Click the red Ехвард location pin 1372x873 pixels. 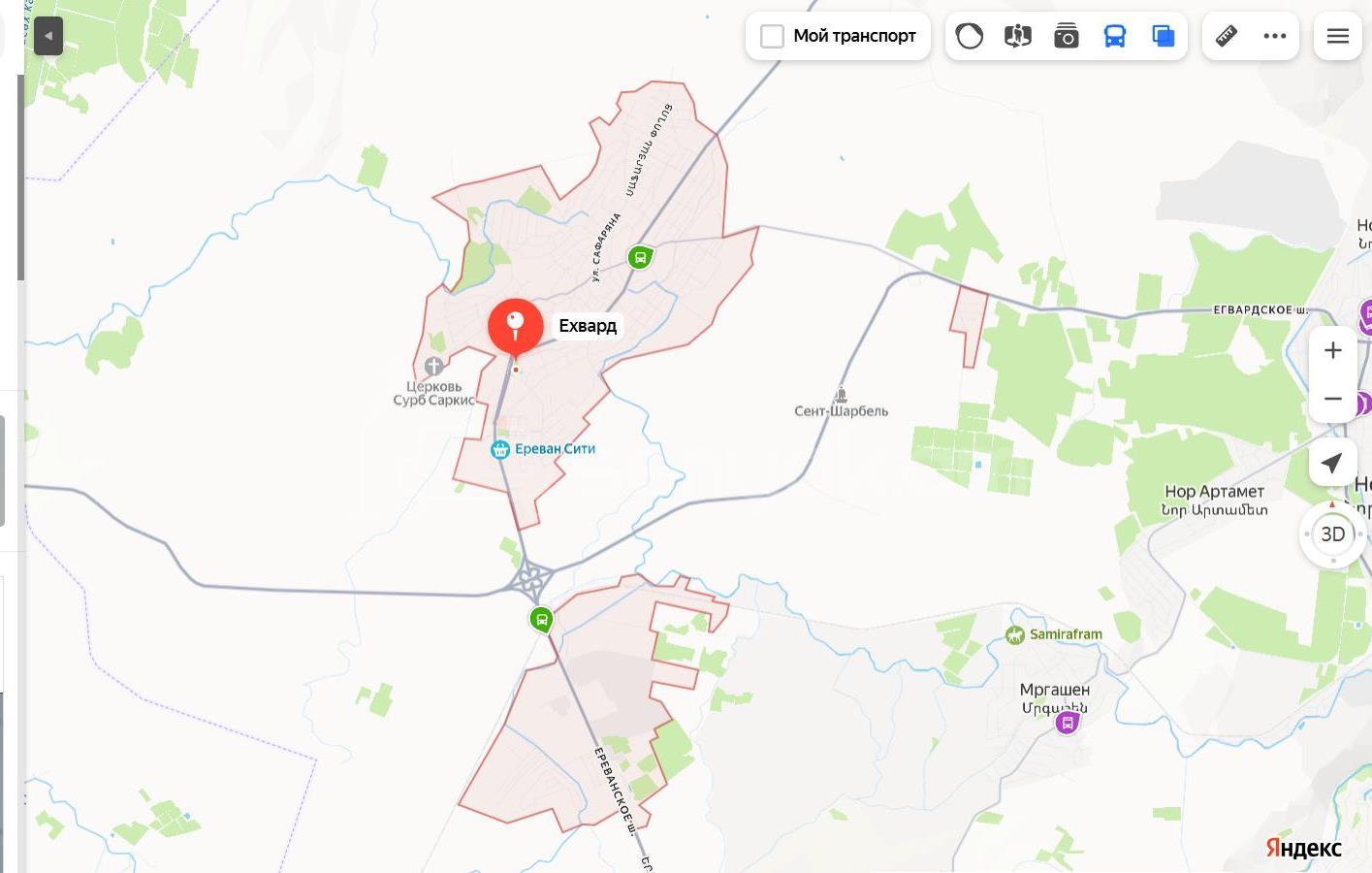(x=516, y=328)
